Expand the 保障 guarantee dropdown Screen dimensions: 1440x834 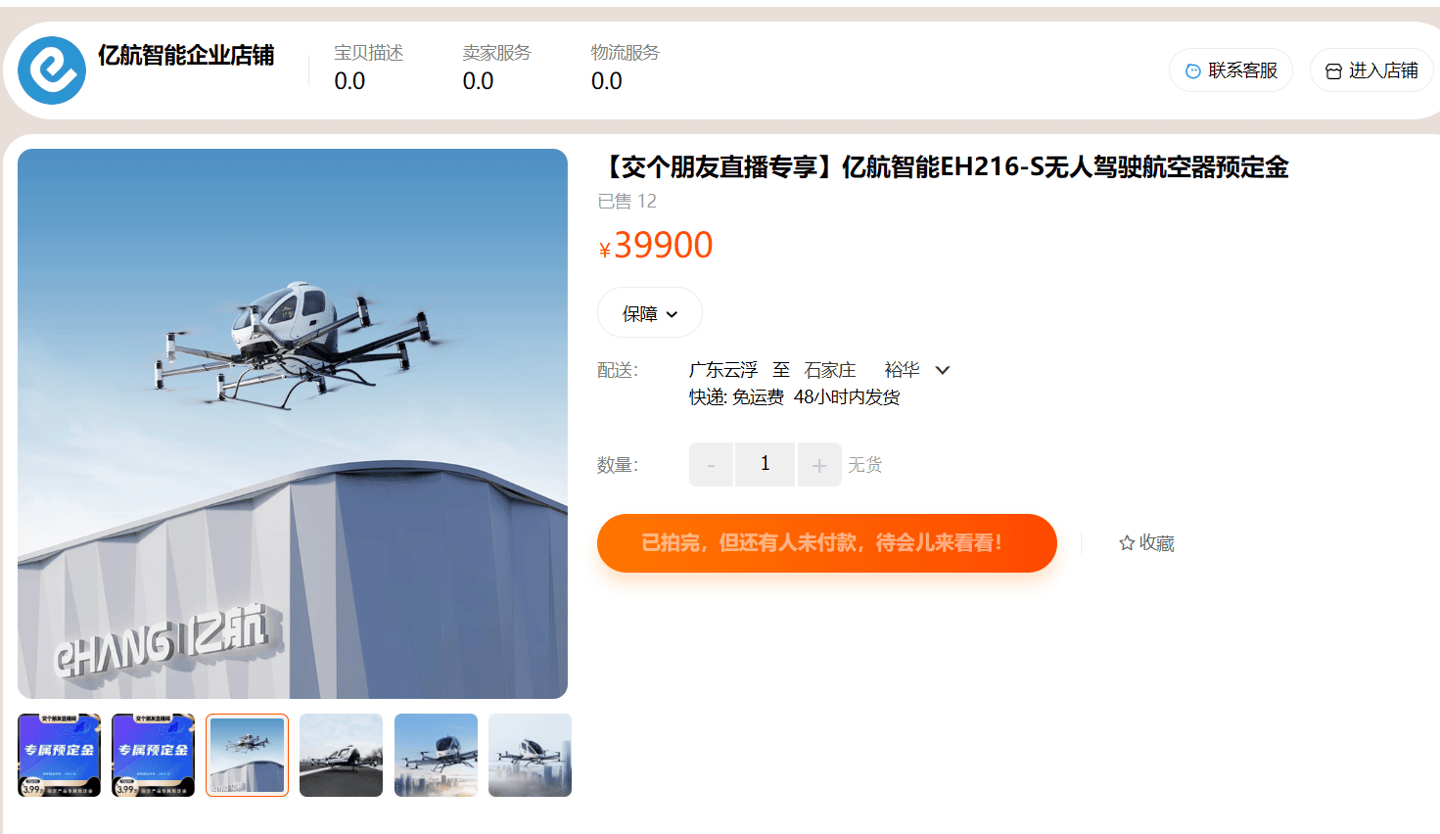click(x=650, y=313)
